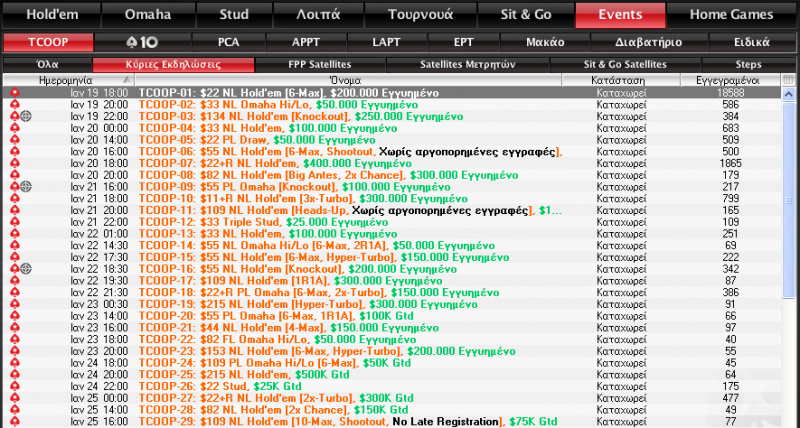Image resolution: width=800 pixels, height=428 pixels.
Task: Click the red spade icon of TCOOP-22
Action: pos(15,339)
